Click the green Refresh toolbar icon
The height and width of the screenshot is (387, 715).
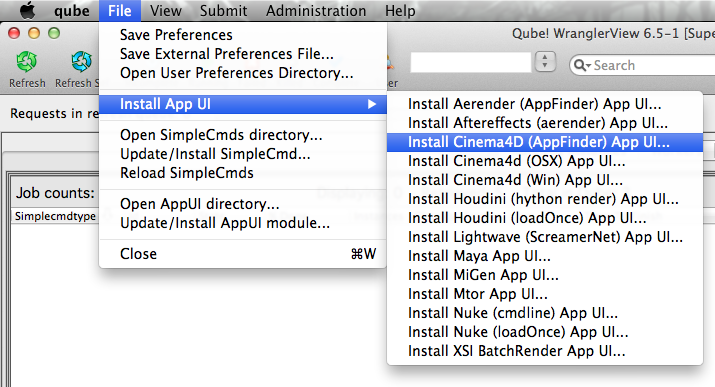27,62
